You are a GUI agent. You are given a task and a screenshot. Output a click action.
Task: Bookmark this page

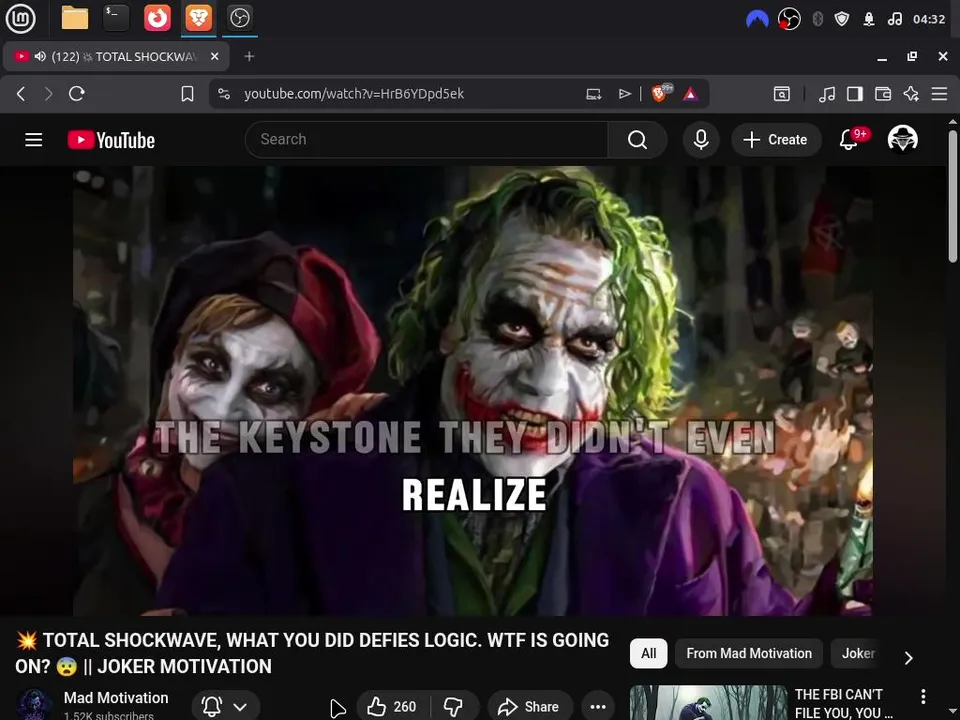point(187,94)
